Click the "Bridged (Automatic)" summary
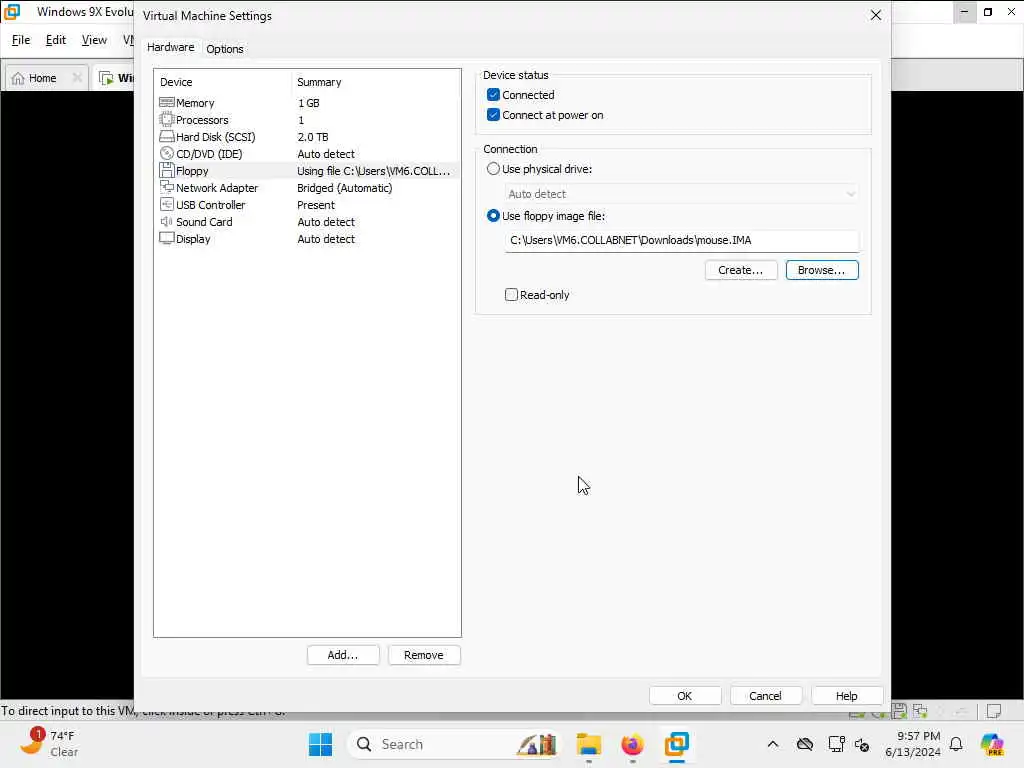The height and width of the screenshot is (768, 1024). tap(345, 188)
